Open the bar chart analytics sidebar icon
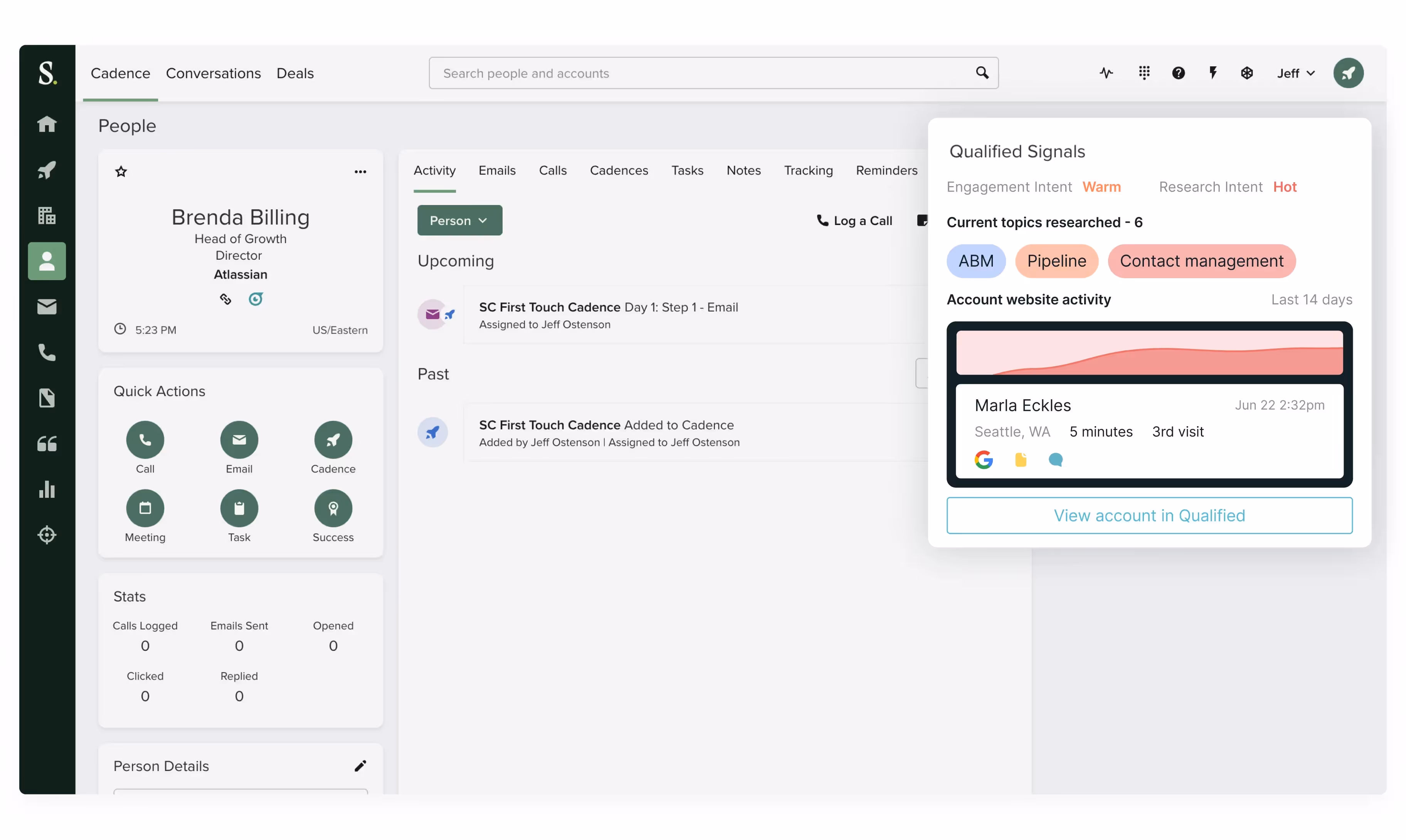This screenshot has width=1406, height=840. tap(47, 489)
